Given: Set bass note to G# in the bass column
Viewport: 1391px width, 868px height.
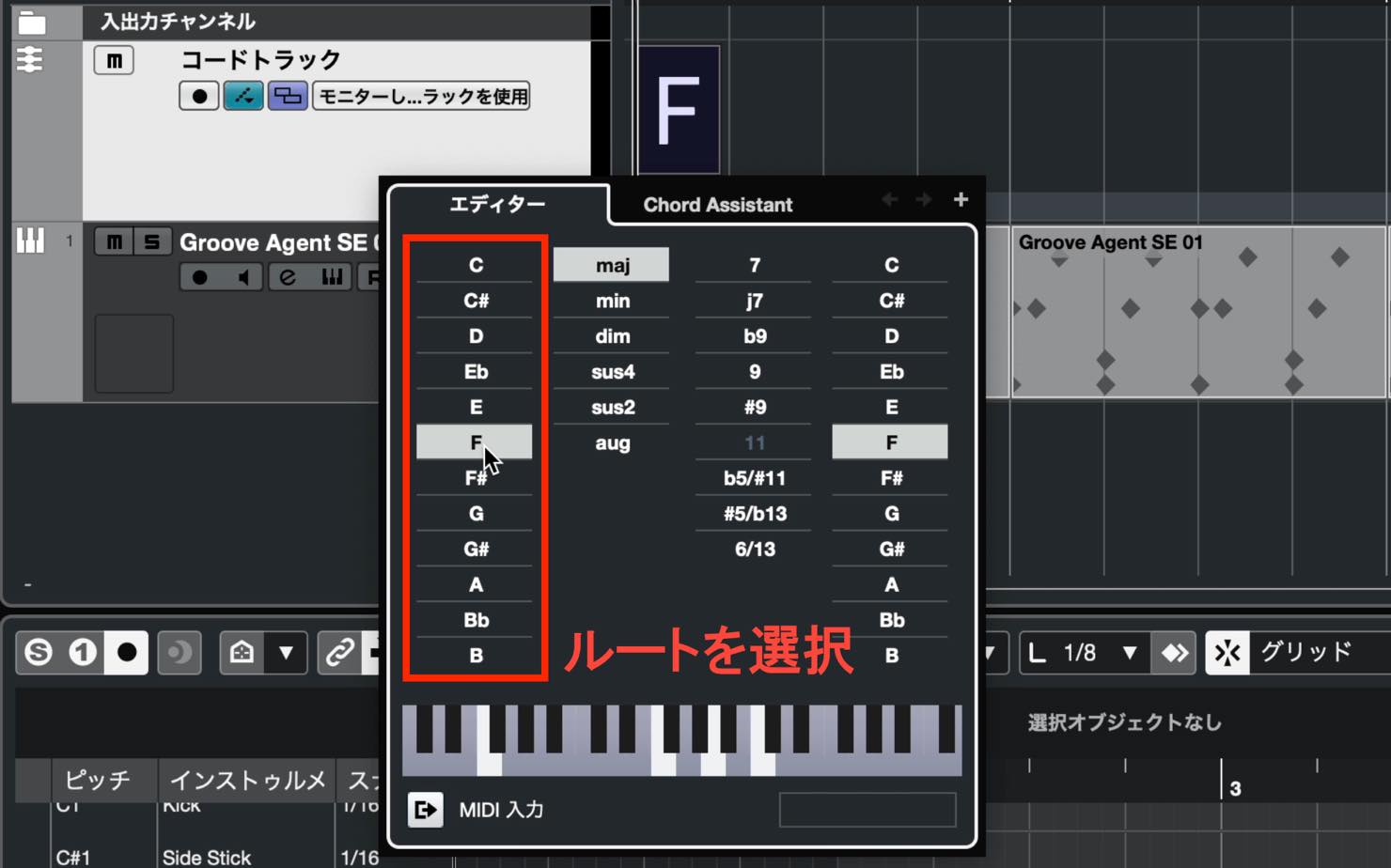Looking at the screenshot, I should [890, 550].
